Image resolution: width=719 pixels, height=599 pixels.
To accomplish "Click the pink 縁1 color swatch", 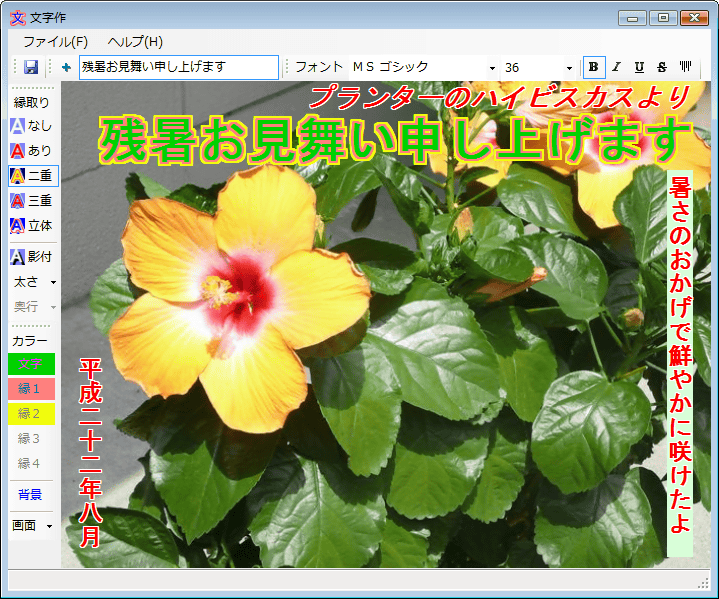I will [x=31, y=389].
